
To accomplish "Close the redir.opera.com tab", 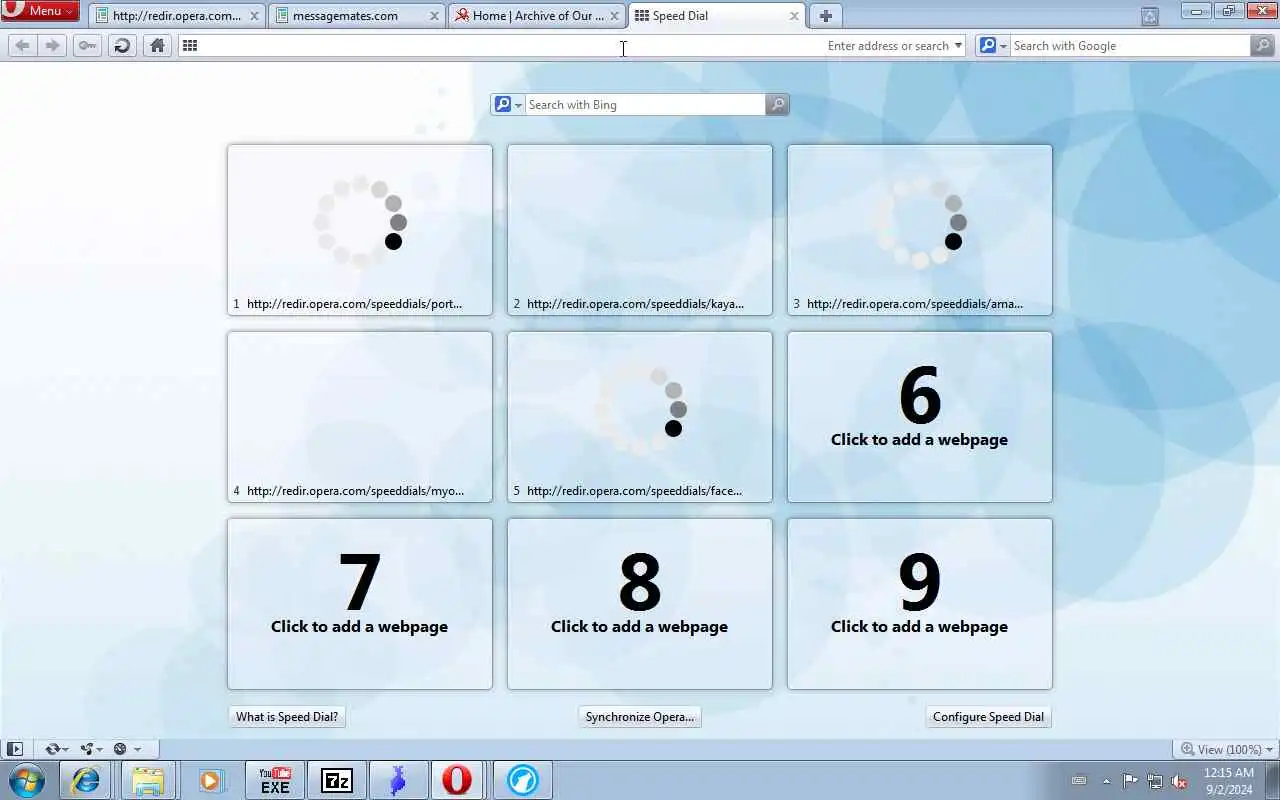I will coord(254,16).
